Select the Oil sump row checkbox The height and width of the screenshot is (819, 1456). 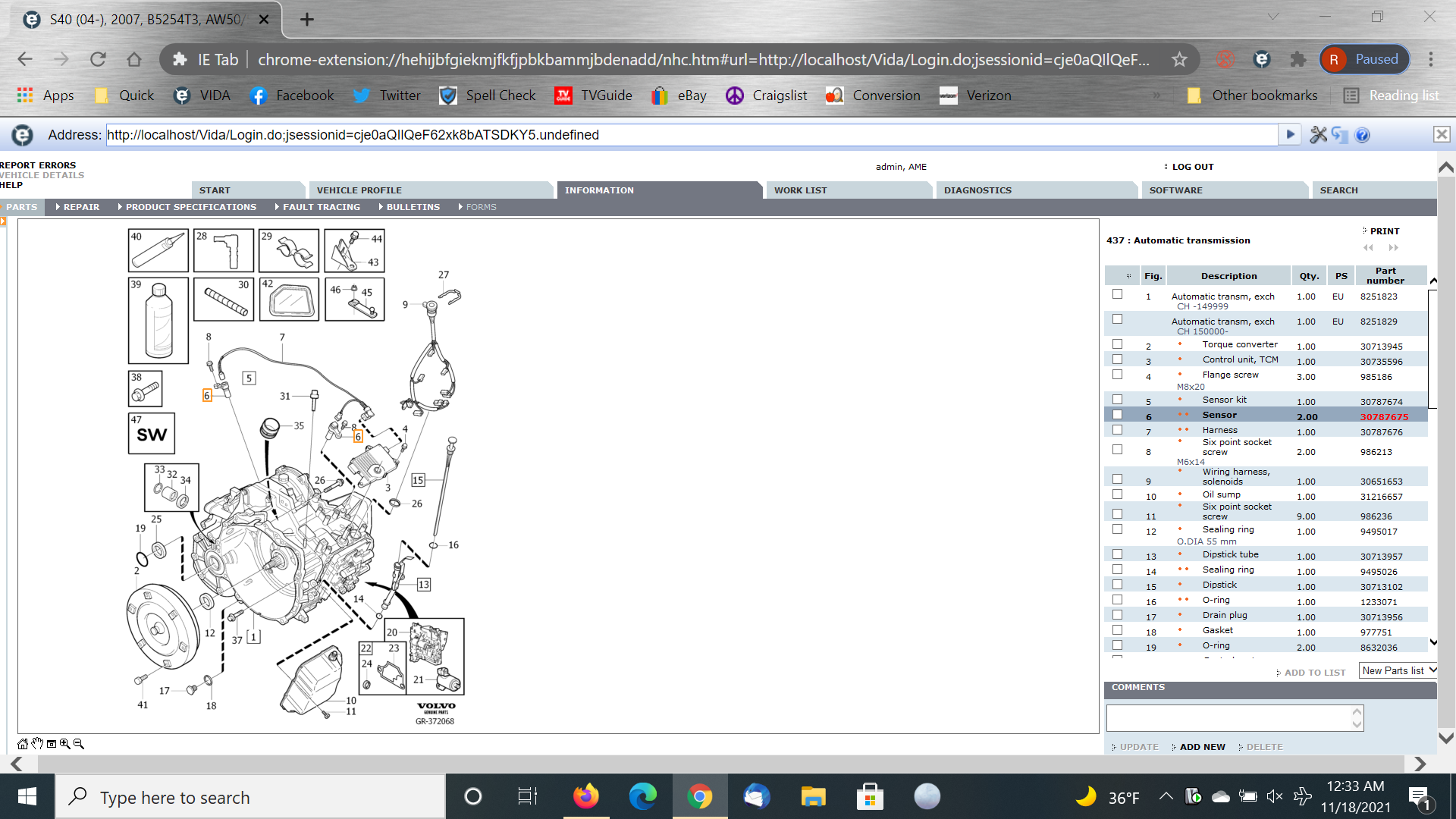click(x=1117, y=494)
